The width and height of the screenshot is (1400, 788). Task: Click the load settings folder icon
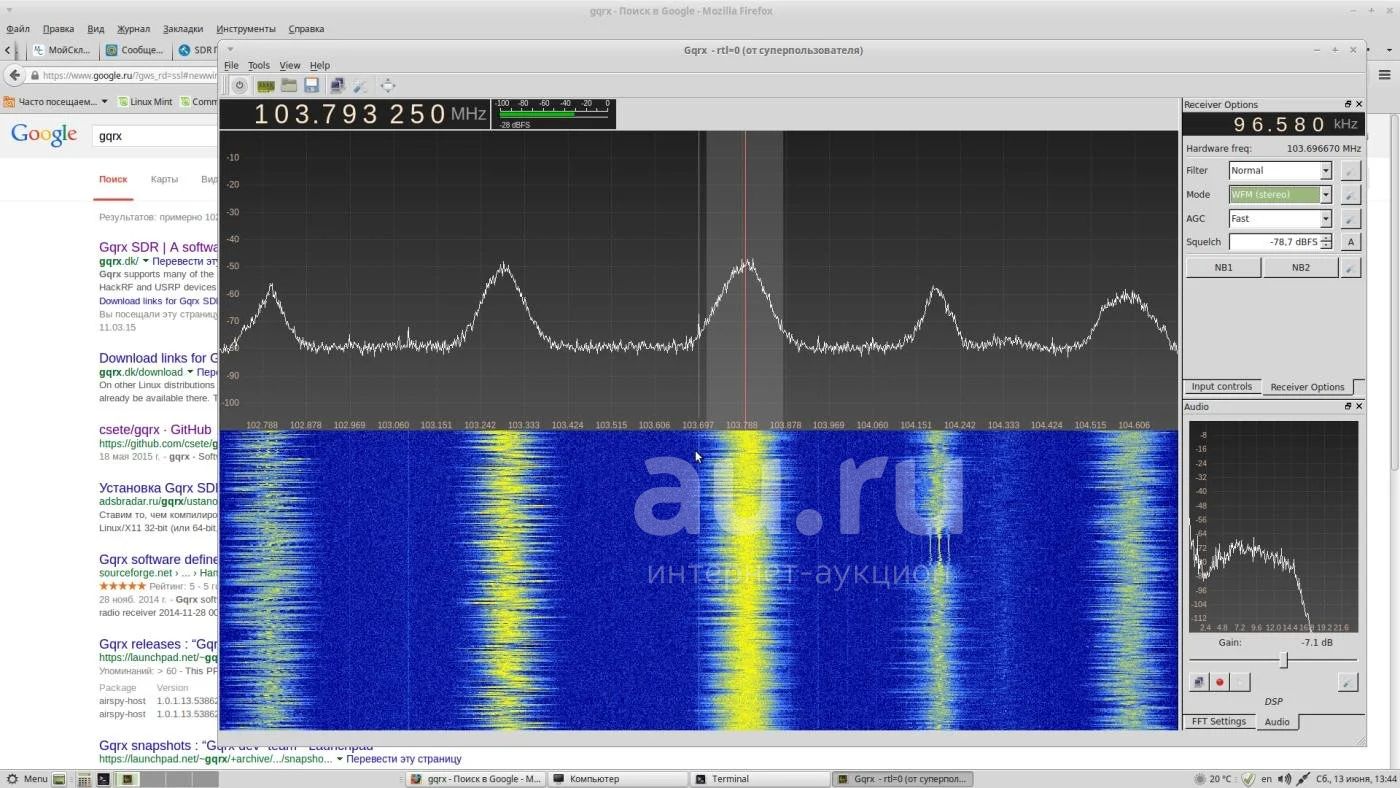tap(289, 86)
